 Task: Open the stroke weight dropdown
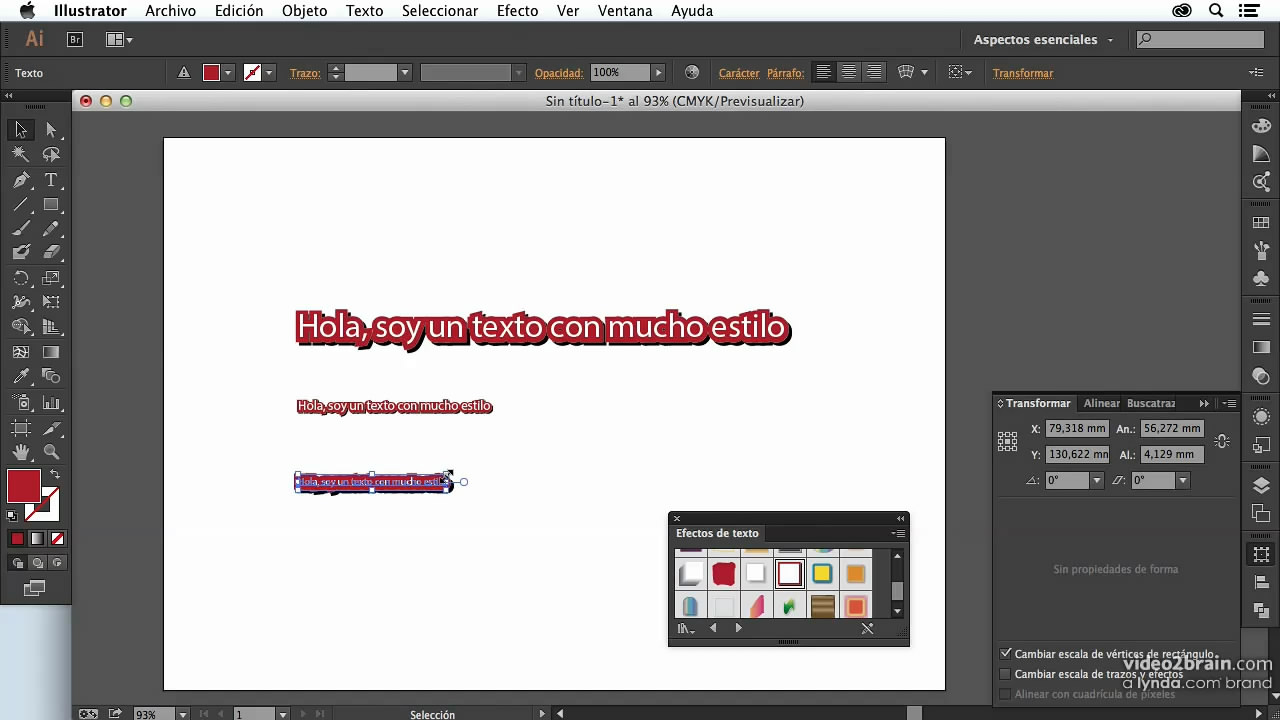click(x=405, y=72)
